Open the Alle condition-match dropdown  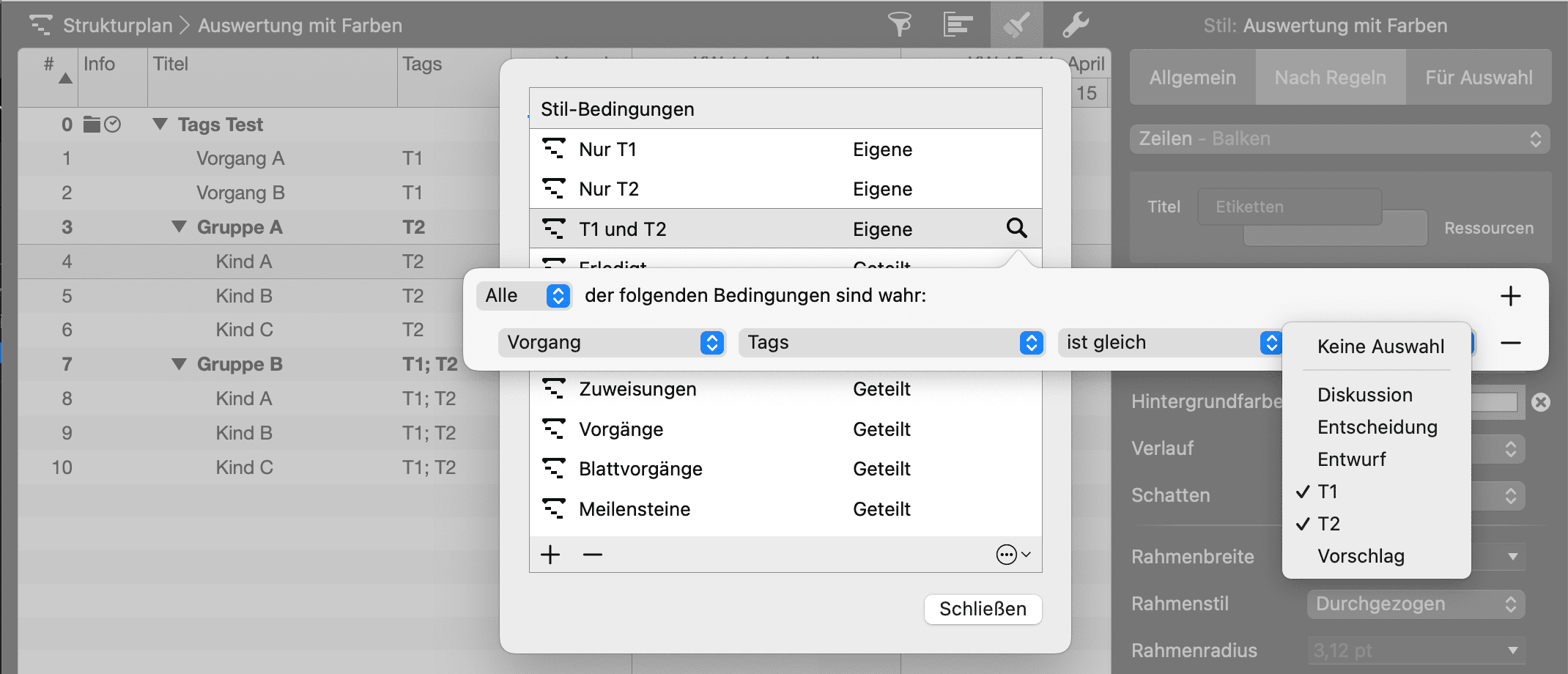coord(525,296)
